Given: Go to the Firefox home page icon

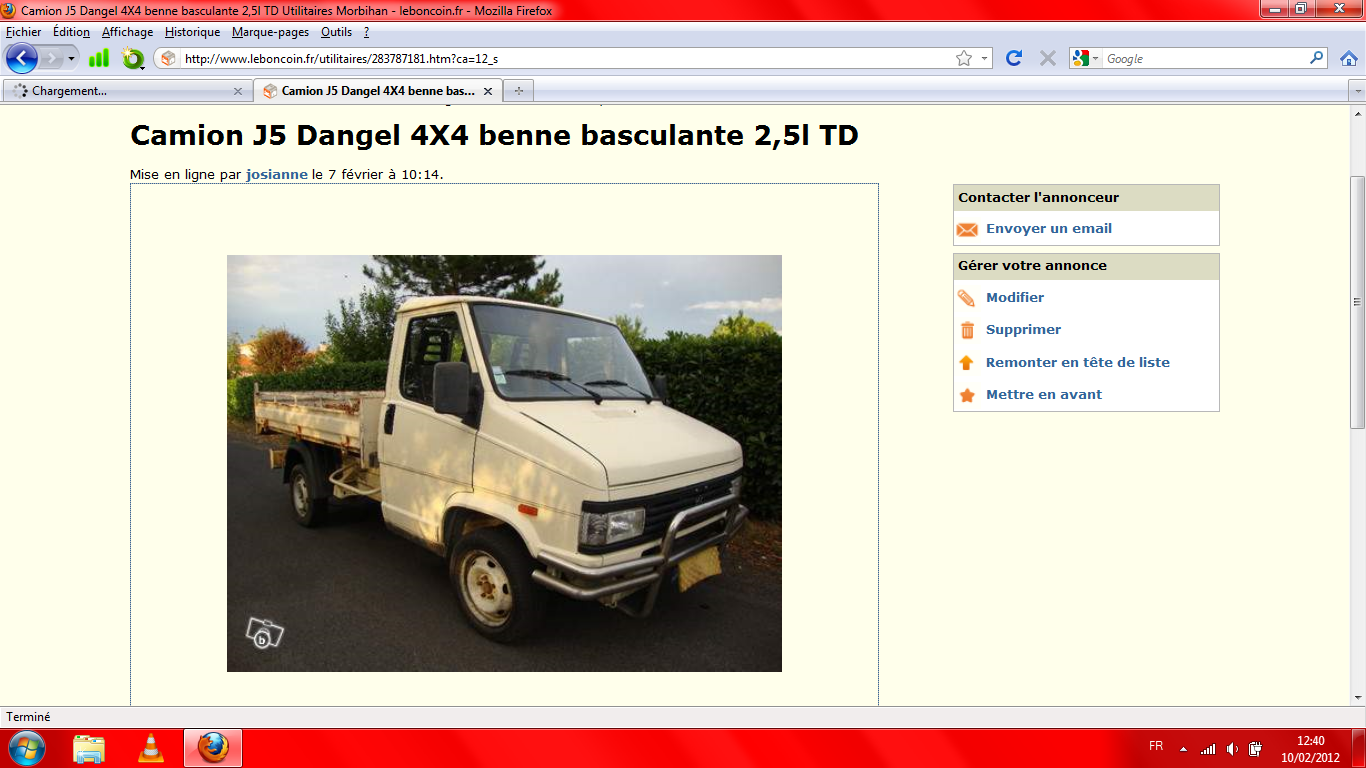Looking at the screenshot, I should tap(1348, 58).
